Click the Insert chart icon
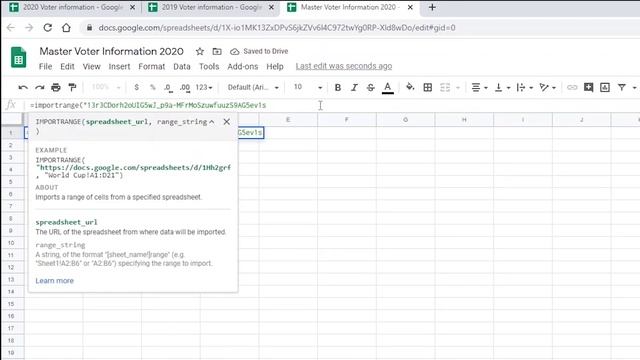This screenshot has width=640, height=360. [x=604, y=87]
